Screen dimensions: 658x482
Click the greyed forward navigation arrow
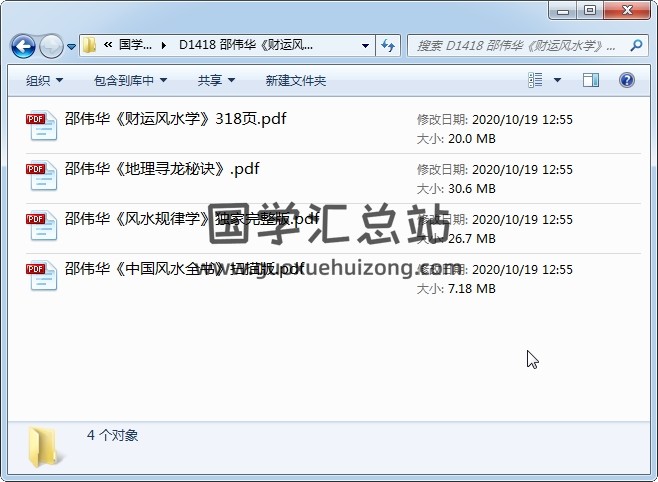(x=51, y=46)
